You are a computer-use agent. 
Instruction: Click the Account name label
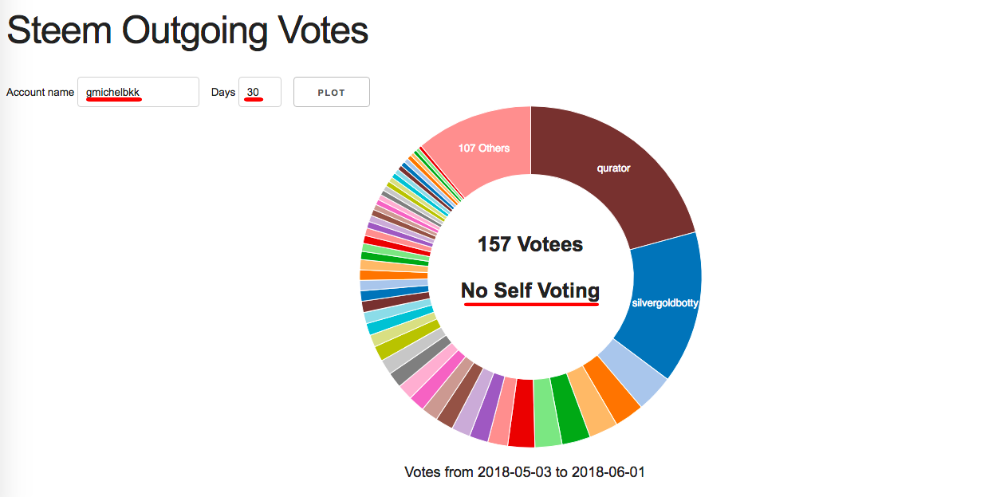(40, 92)
